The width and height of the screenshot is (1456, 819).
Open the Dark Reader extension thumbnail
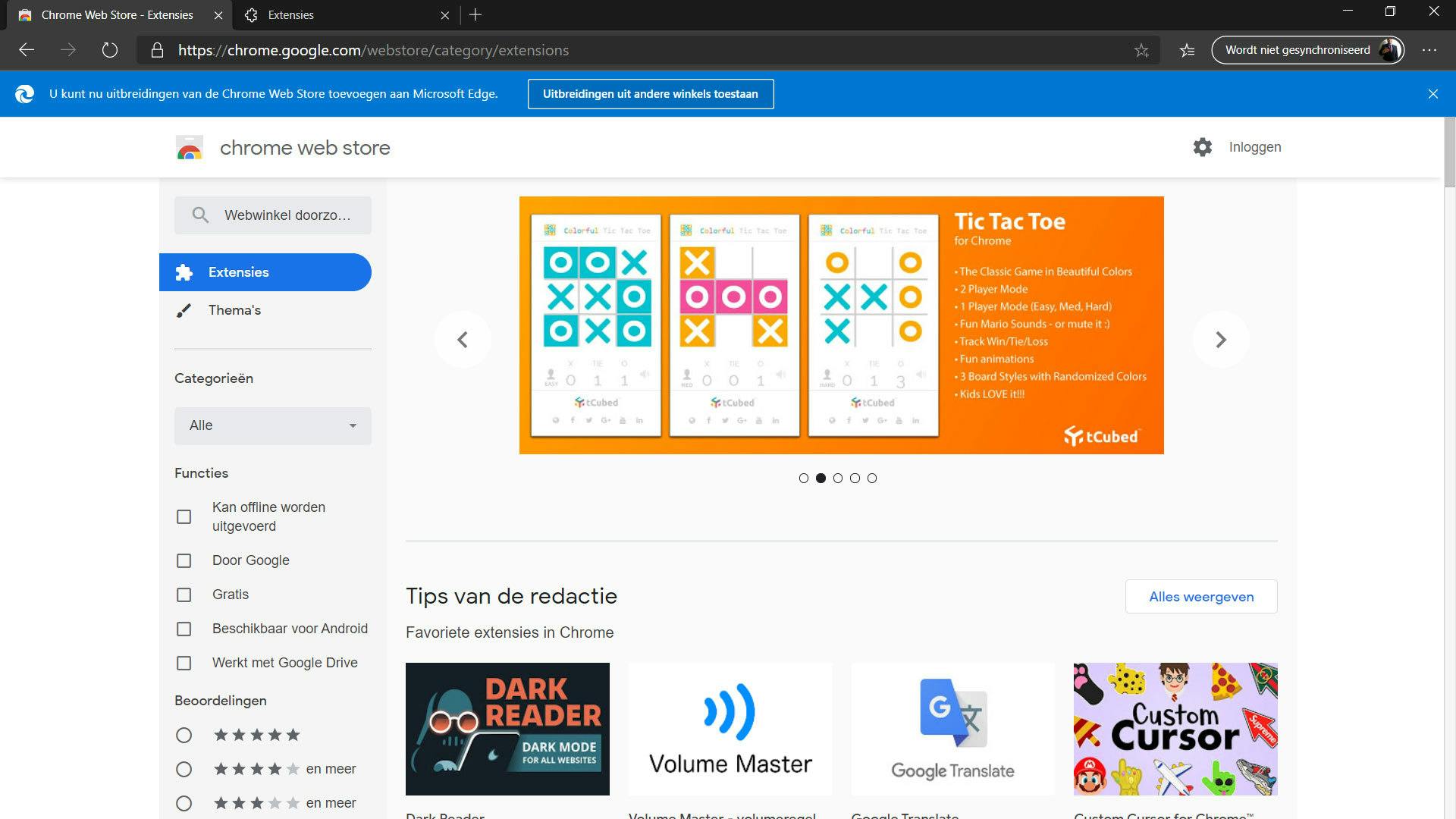(507, 728)
